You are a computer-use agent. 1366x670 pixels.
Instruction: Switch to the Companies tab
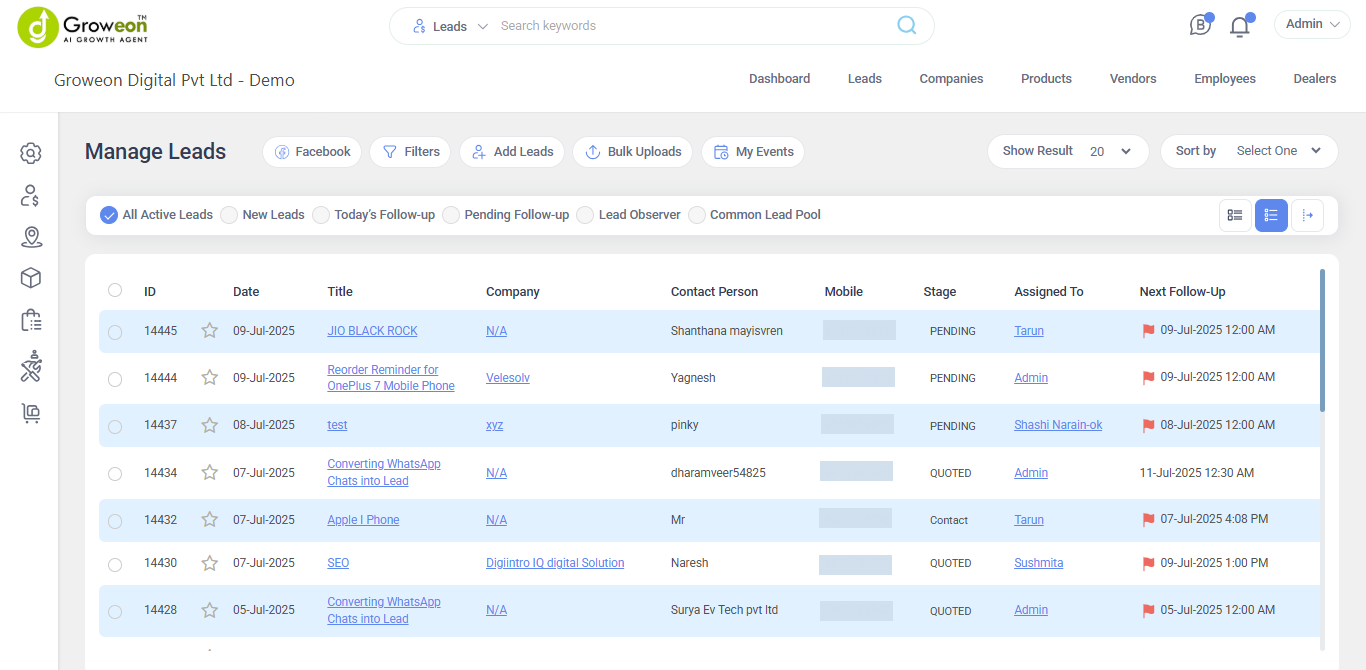tap(950, 78)
